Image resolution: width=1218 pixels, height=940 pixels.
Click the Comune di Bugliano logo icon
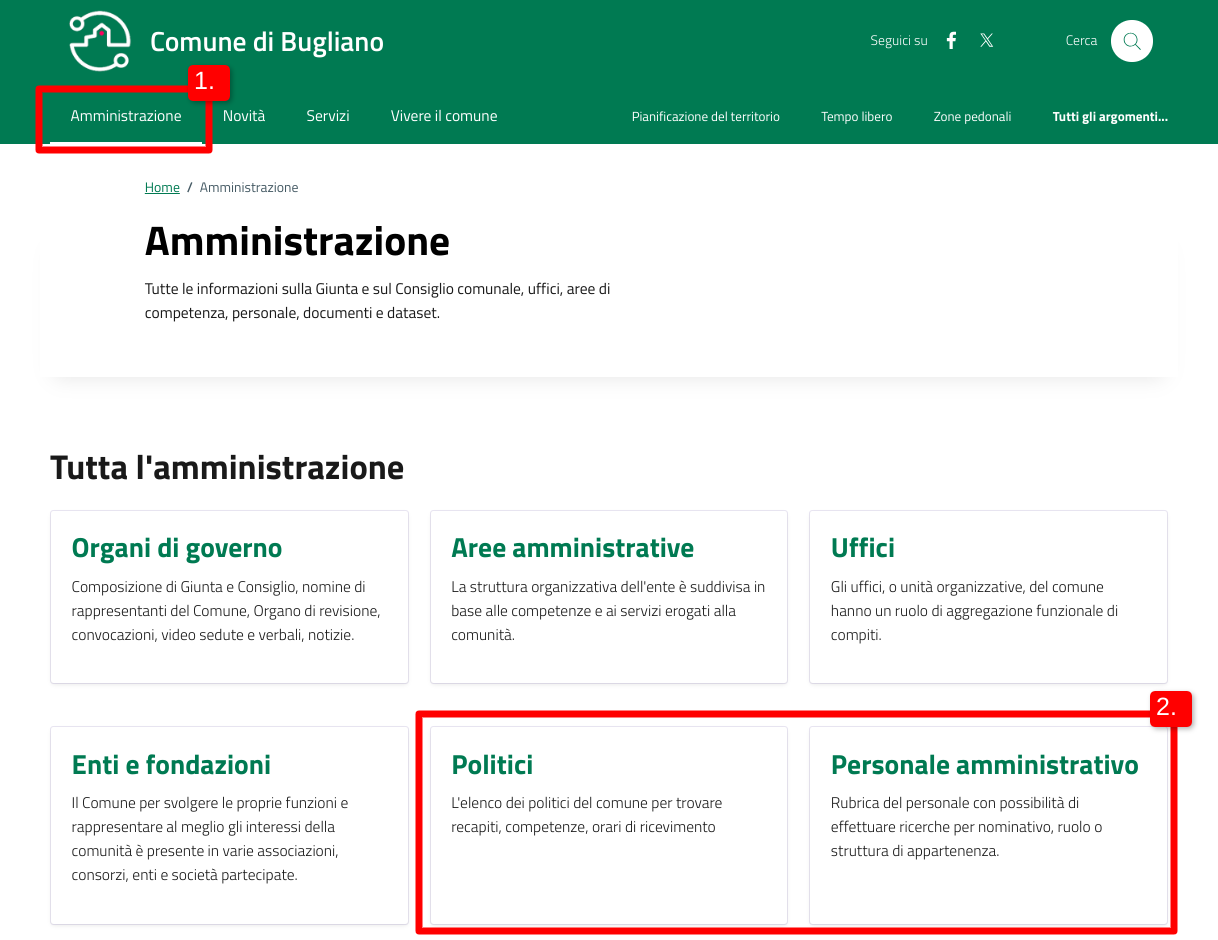click(x=100, y=41)
